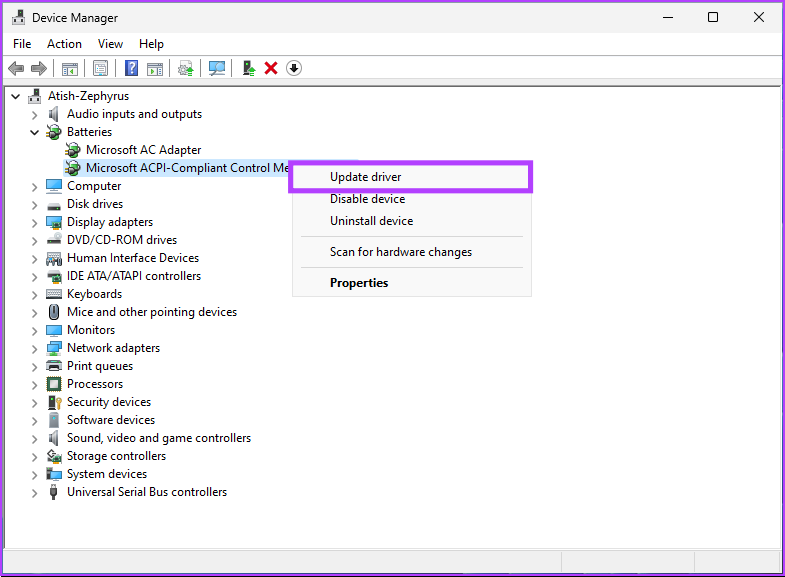Click the black down-arrow disable device icon
Viewport: 785px width, 577px height.
pos(294,68)
